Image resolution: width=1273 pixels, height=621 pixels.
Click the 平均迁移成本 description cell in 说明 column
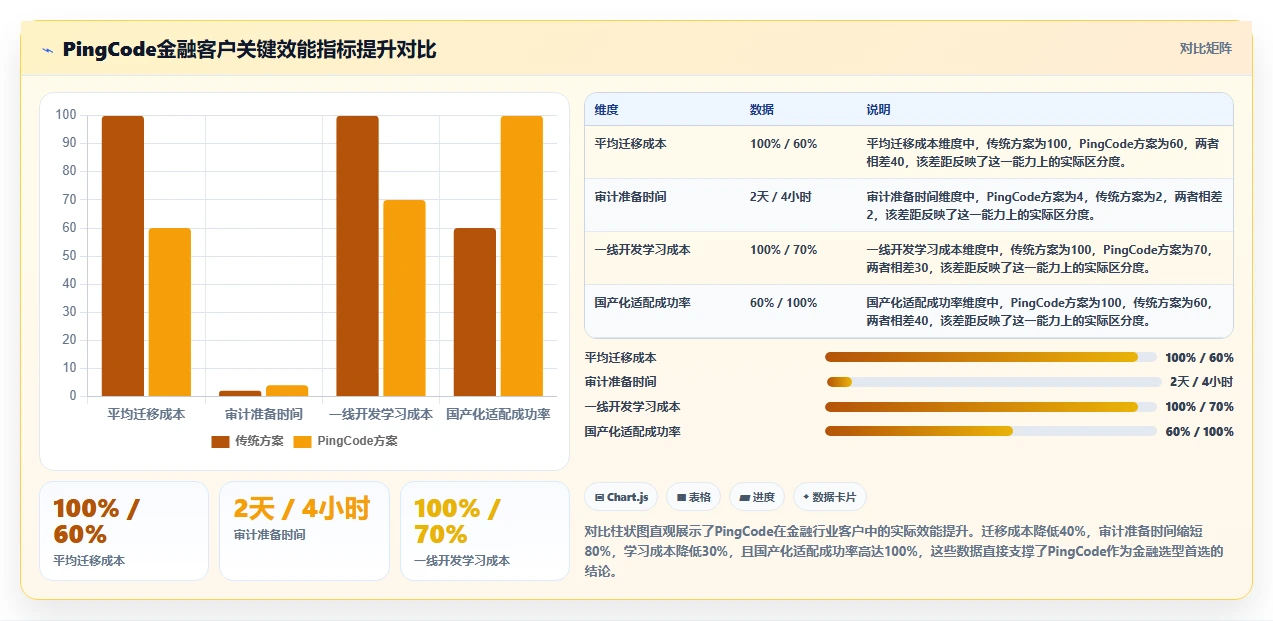click(x=1043, y=152)
